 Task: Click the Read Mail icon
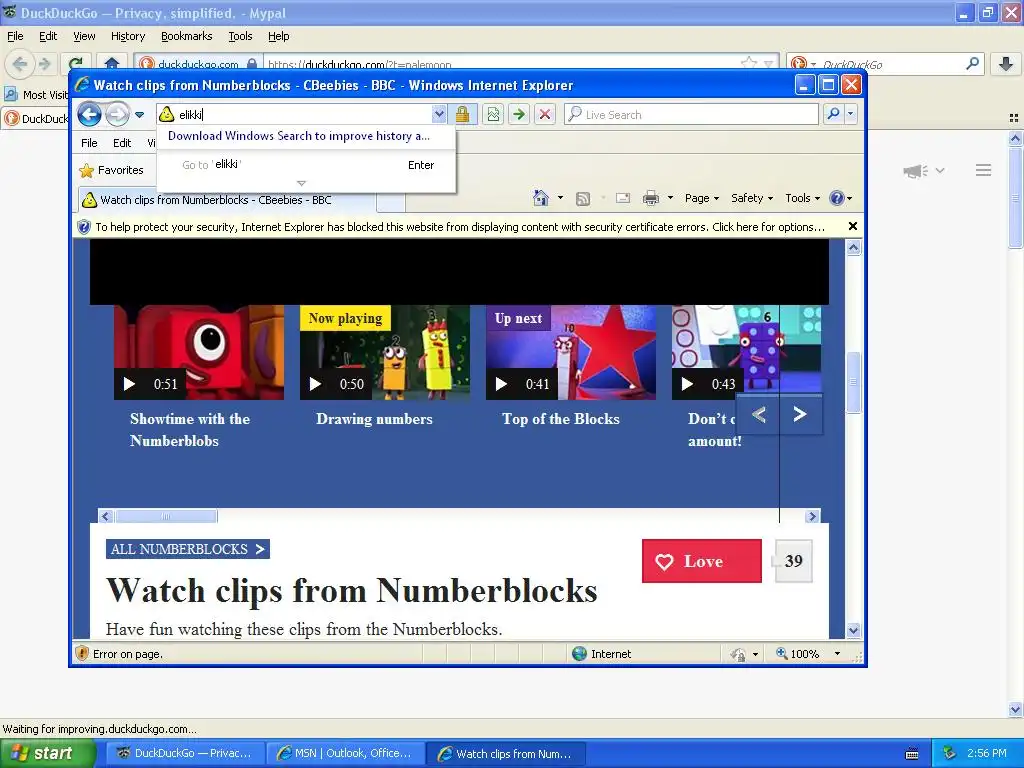tap(622, 199)
